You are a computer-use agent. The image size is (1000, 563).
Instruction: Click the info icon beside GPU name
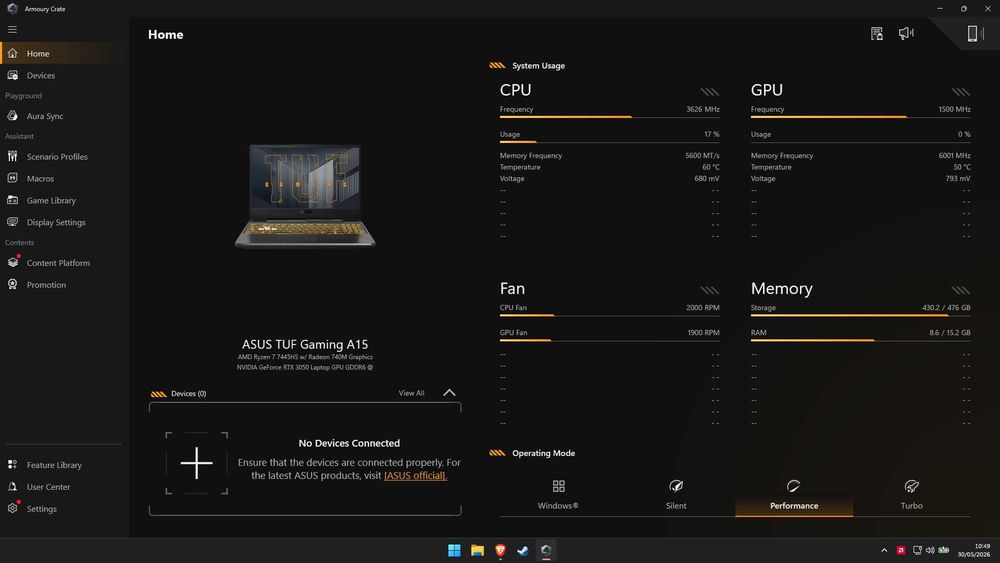371,367
